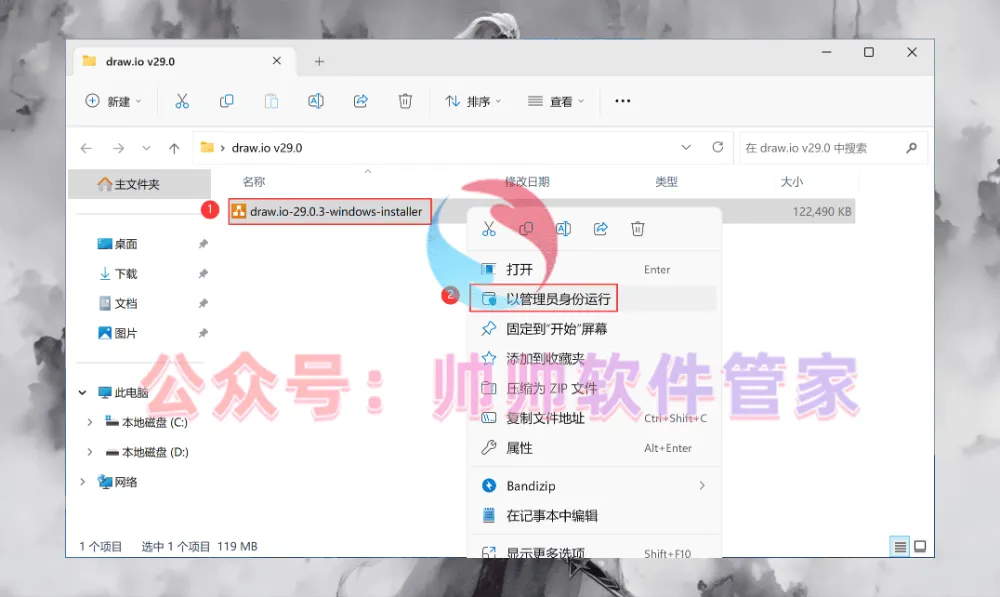Viewport: 1000px width, 597px height.
Task: Expand 本地磁盘 (D:) tree node
Action: pyautogui.click(x=89, y=452)
